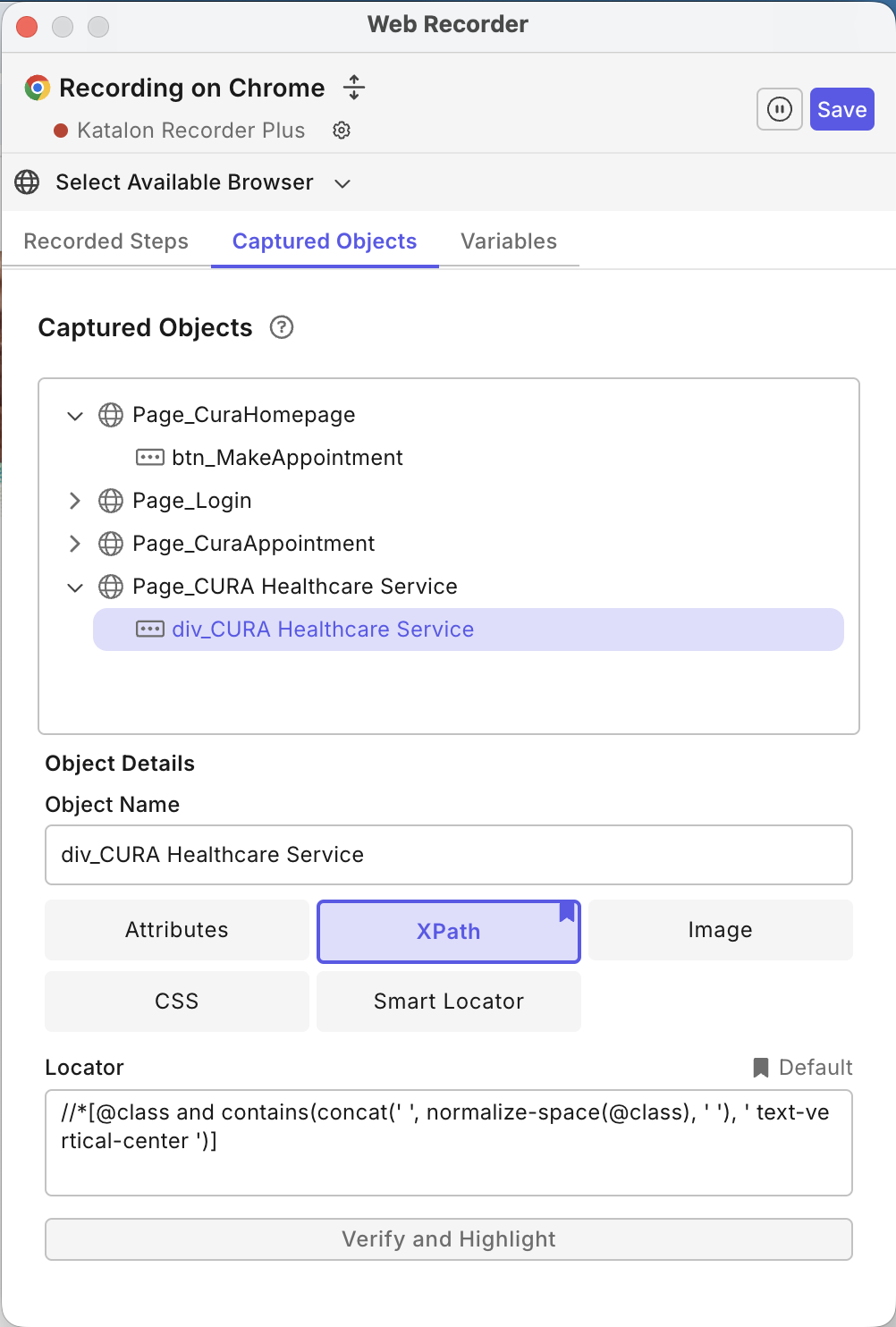The width and height of the screenshot is (896, 1327).
Task: Collapse Page_CURA Healthcare Service node
Action: [75, 587]
